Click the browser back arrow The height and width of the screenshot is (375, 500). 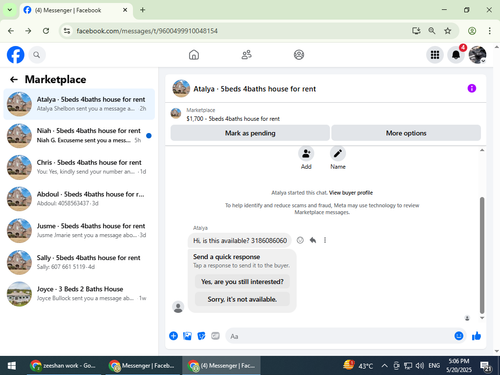point(11,31)
